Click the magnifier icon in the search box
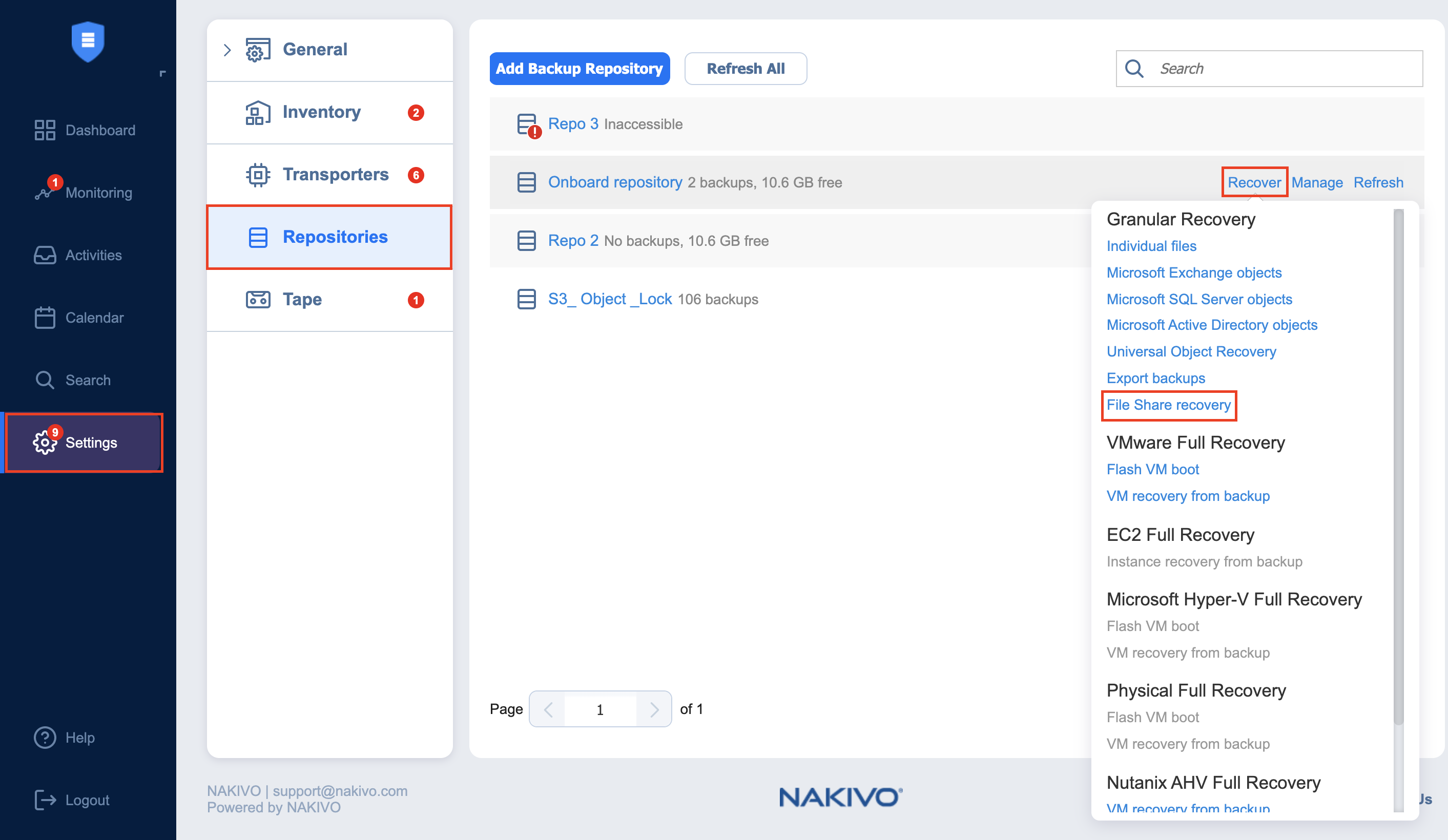The height and width of the screenshot is (840, 1448). point(1134,68)
